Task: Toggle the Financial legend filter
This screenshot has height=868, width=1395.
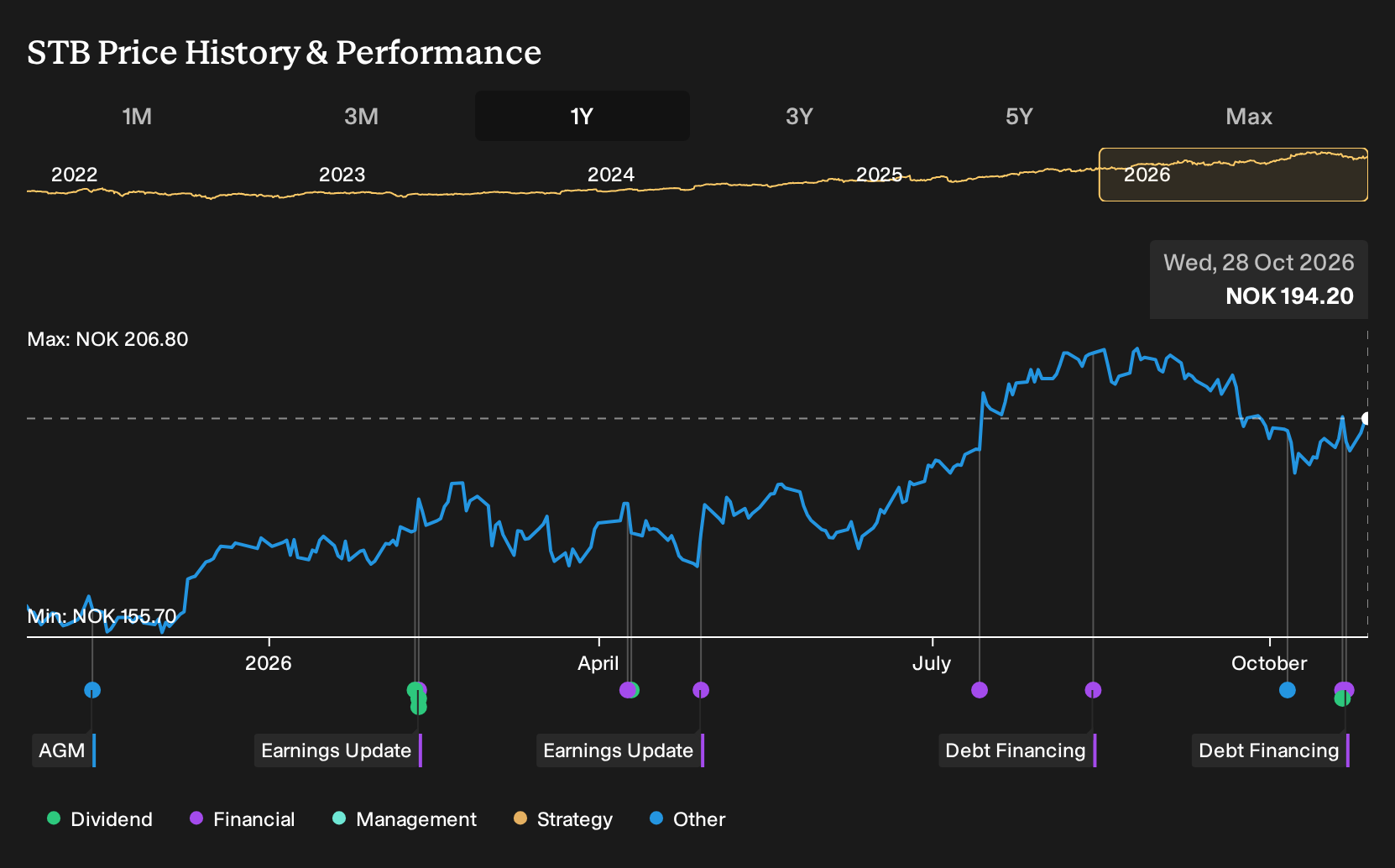Action: tap(243, 819)
